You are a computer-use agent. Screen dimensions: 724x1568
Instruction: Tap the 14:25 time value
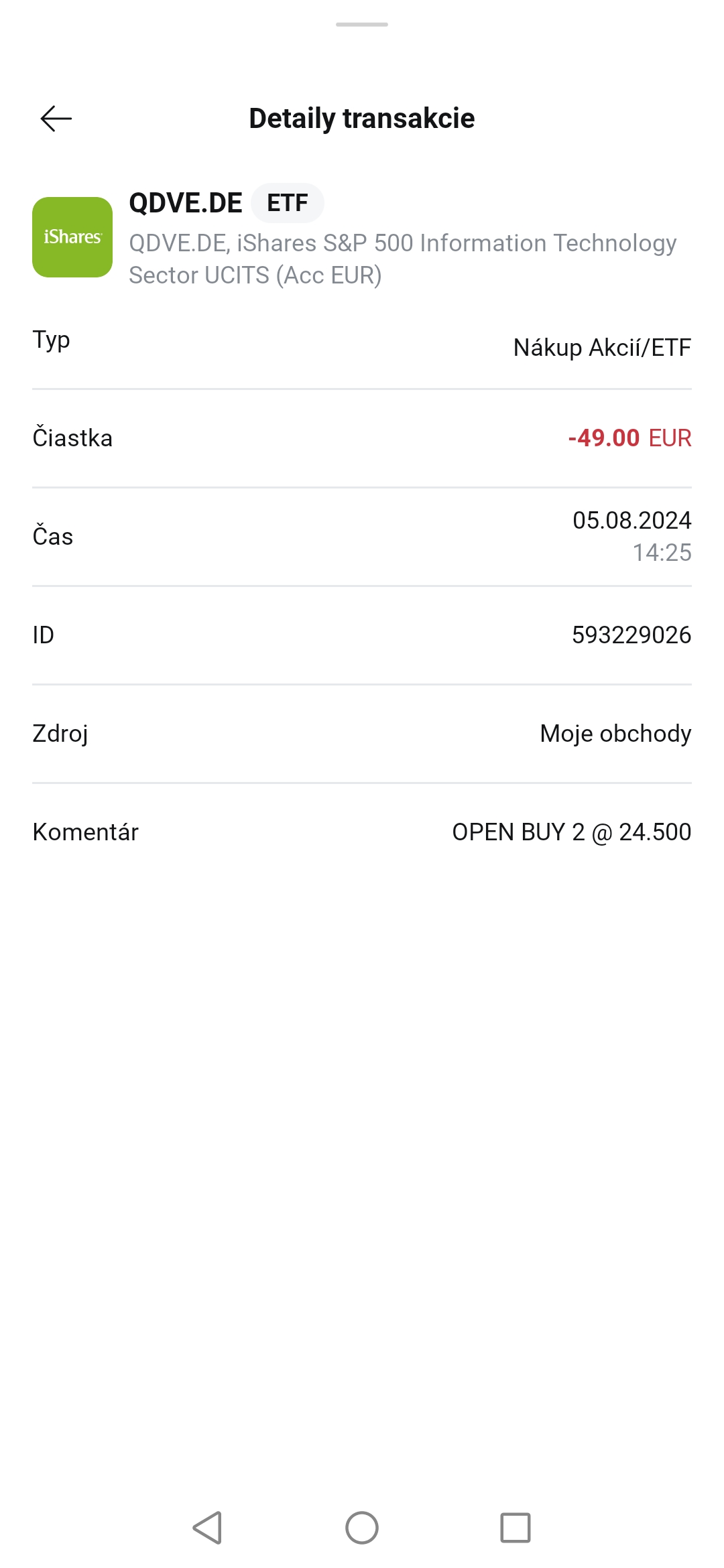point(662,553)
